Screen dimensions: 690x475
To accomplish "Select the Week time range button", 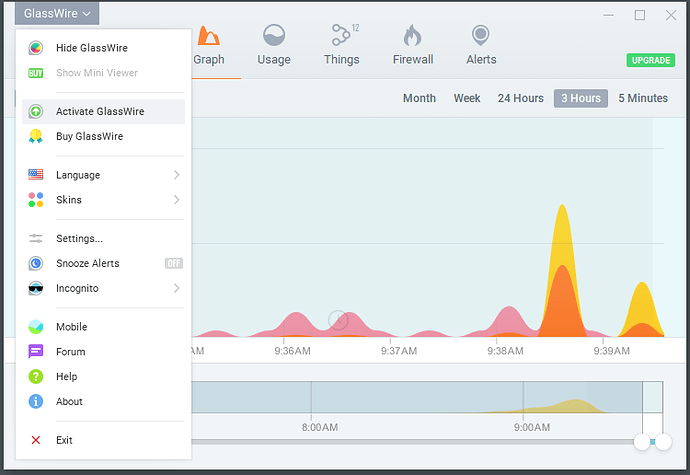I will tap(467, 98).
